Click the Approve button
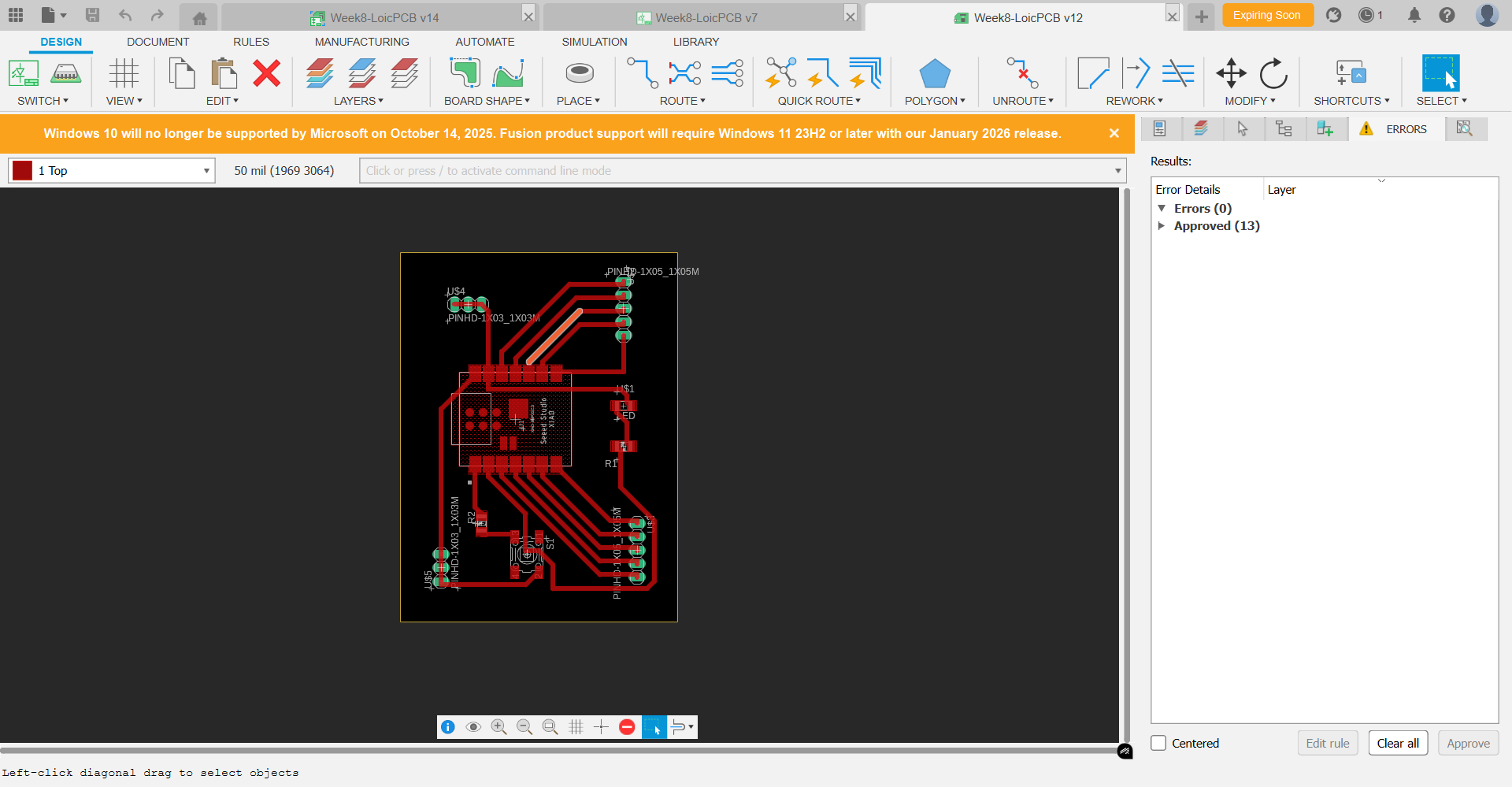Screen dimensions: 1512x787 coord(1468,743)
